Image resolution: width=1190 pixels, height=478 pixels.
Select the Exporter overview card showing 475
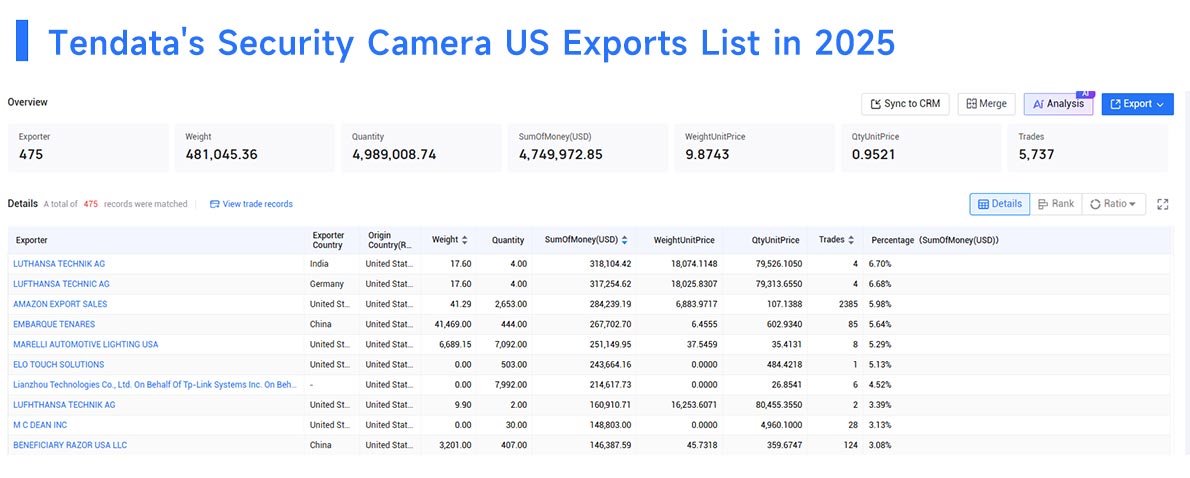[89, 147]
